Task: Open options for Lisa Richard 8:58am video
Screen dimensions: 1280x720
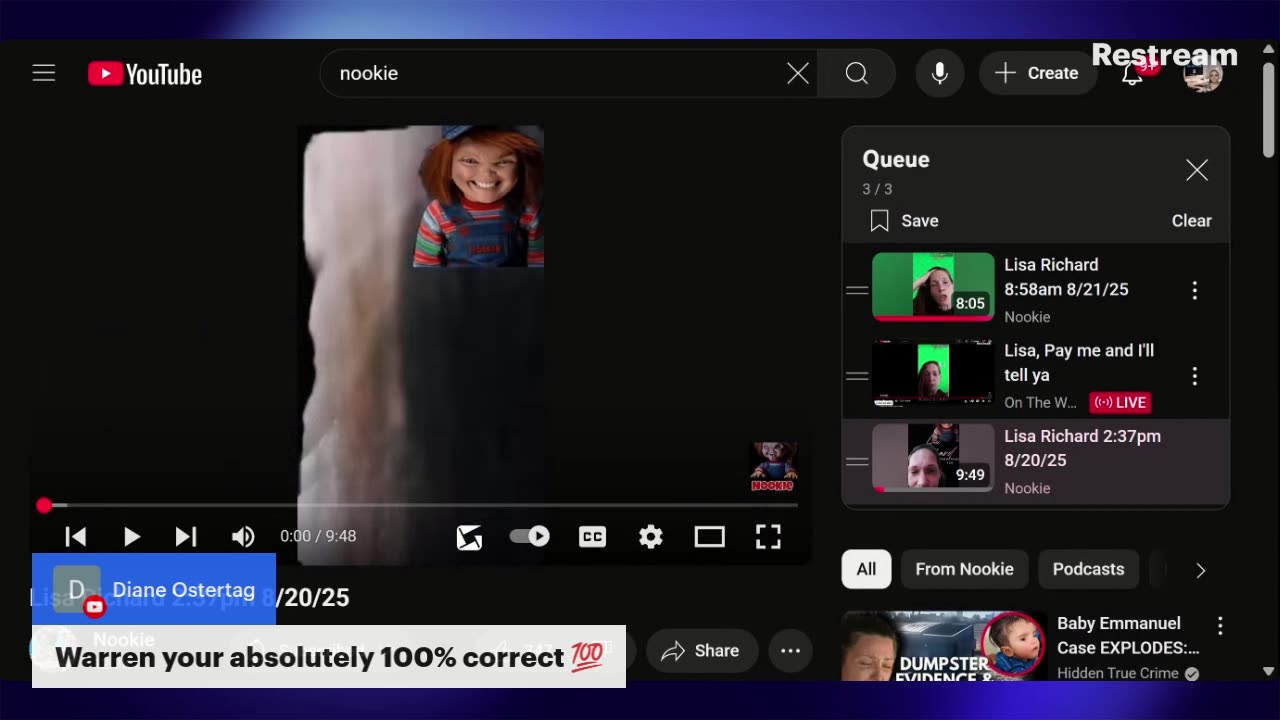Action: (x=1194, y=290)
